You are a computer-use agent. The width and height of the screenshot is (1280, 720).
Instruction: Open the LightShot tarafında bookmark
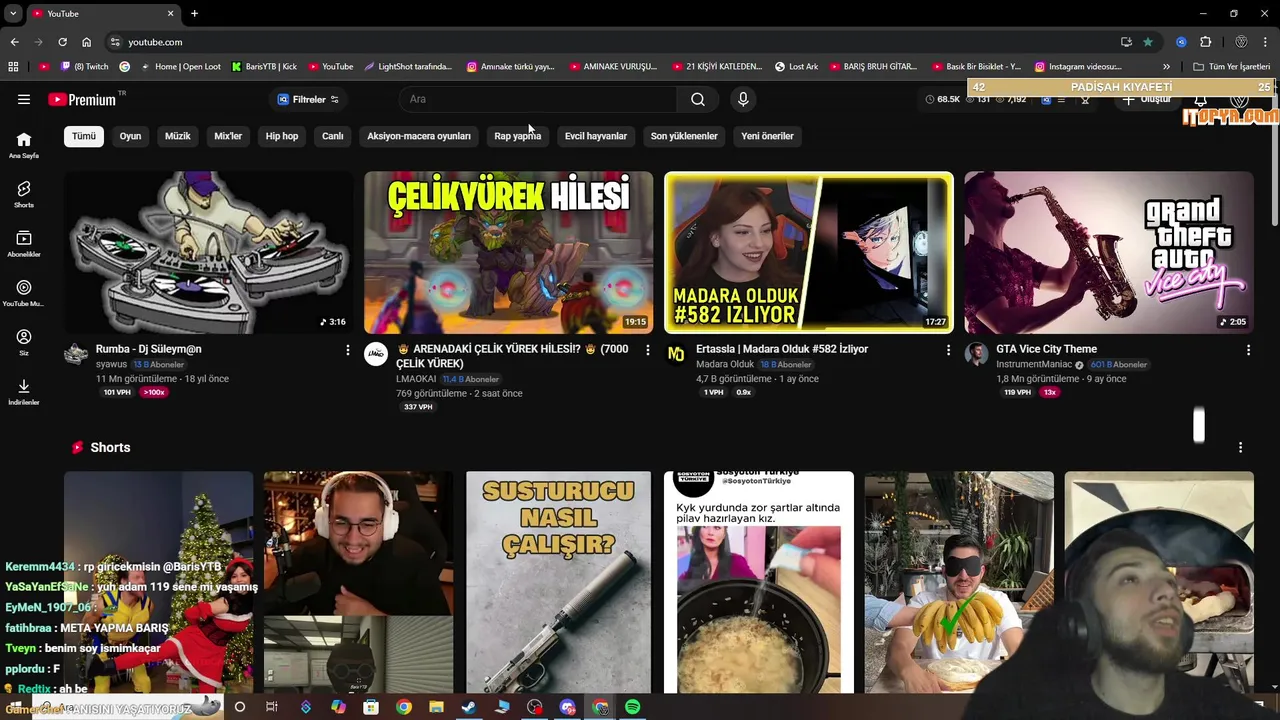click(x=408, y=67)
